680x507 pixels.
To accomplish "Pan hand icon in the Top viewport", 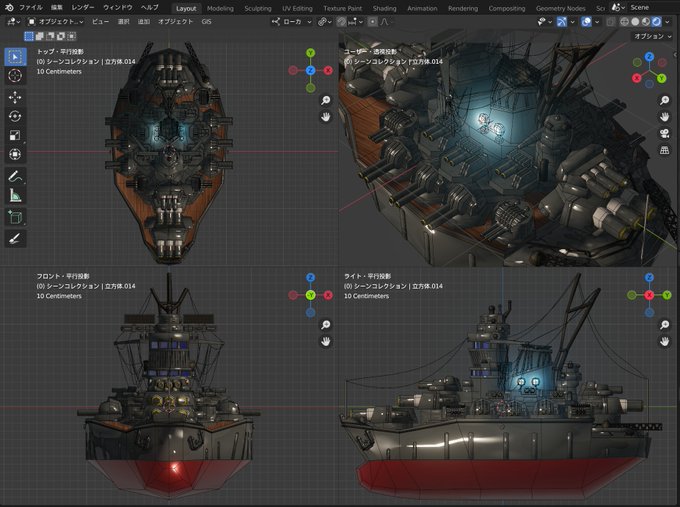I will pos(325,117).
